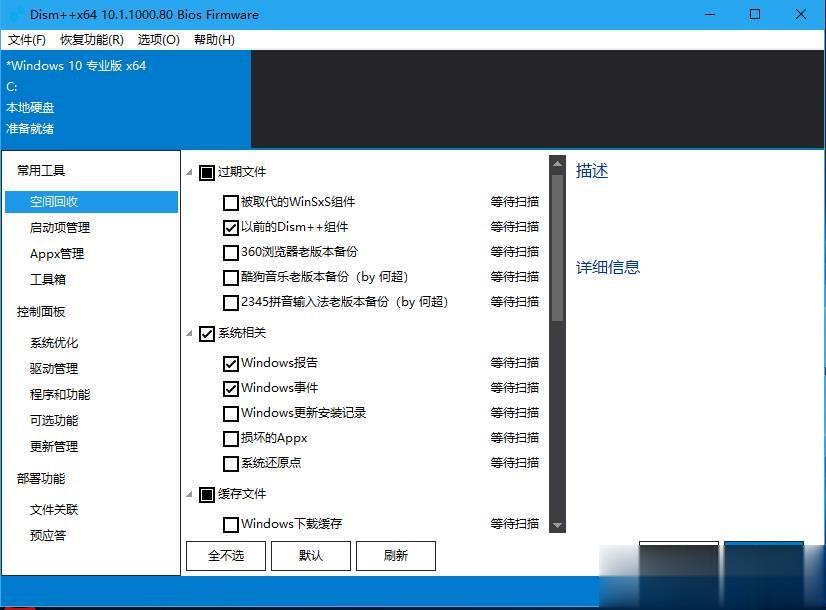The image size is (826, 610).
Task: Check 360浏览器老版本备份
Action: [231, 252]
